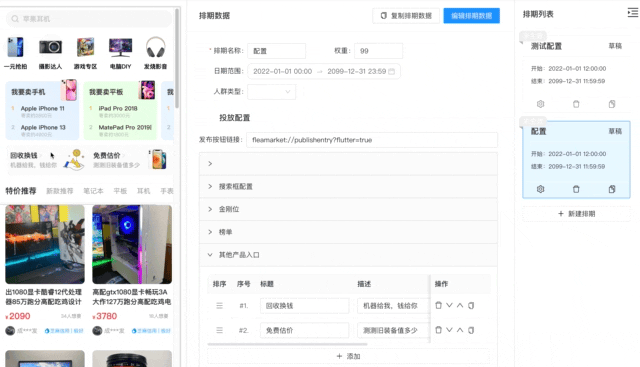Image resolution: width=640 pixels, height=367 pixels.
Task: Click row #1 title input 回收换钱
Action: [304, 306]
